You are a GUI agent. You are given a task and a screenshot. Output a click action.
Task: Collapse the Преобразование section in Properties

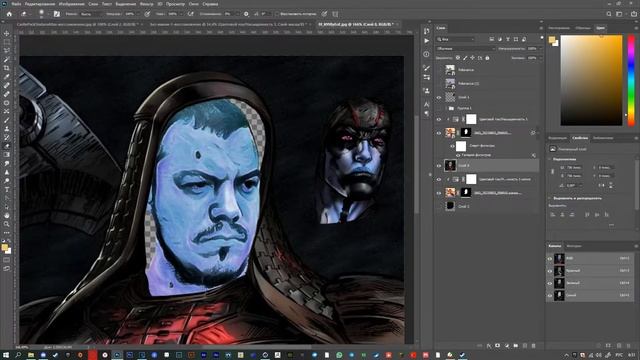click(550, 159)
